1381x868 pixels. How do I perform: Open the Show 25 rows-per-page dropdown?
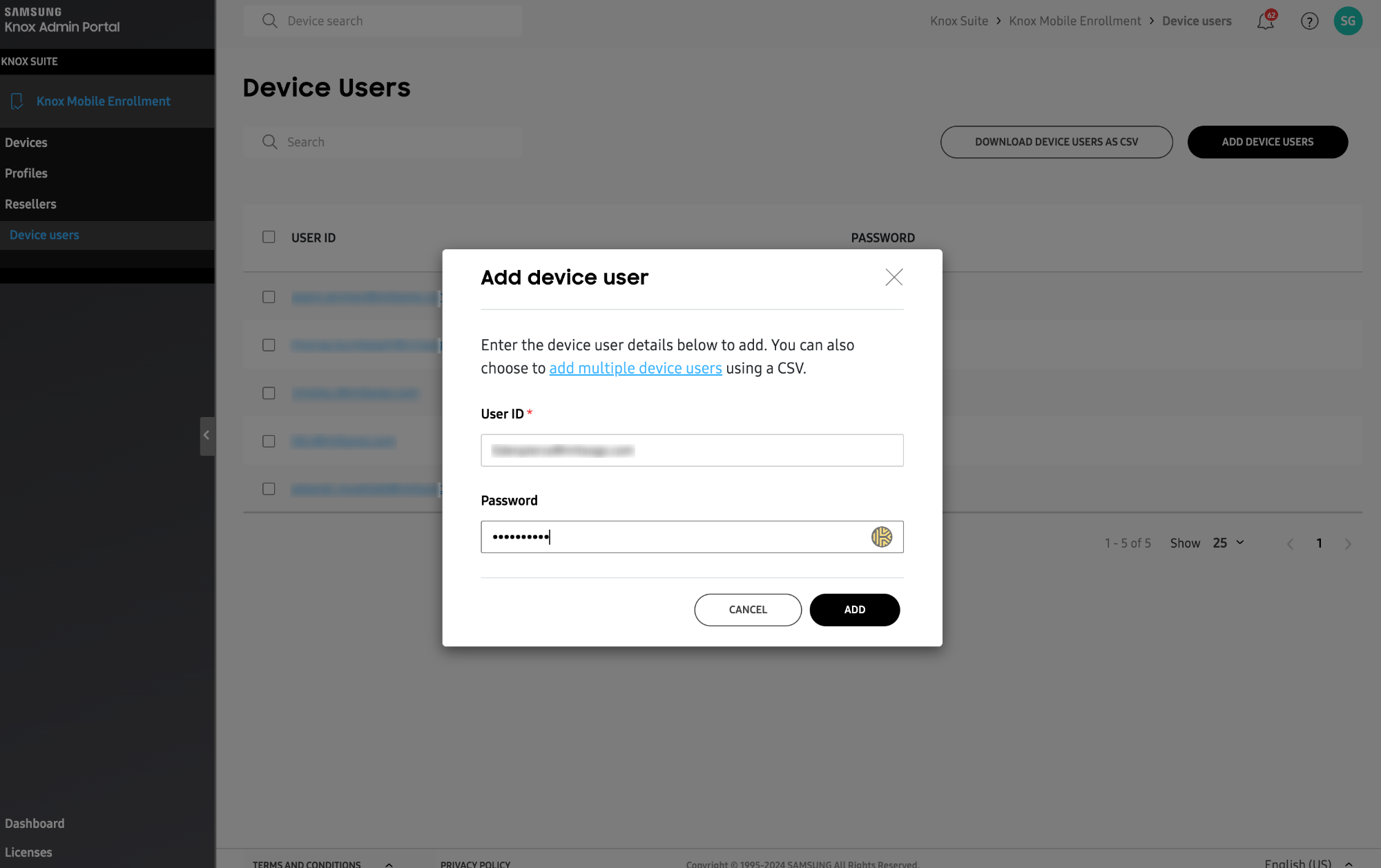(x=1228, y=543)
